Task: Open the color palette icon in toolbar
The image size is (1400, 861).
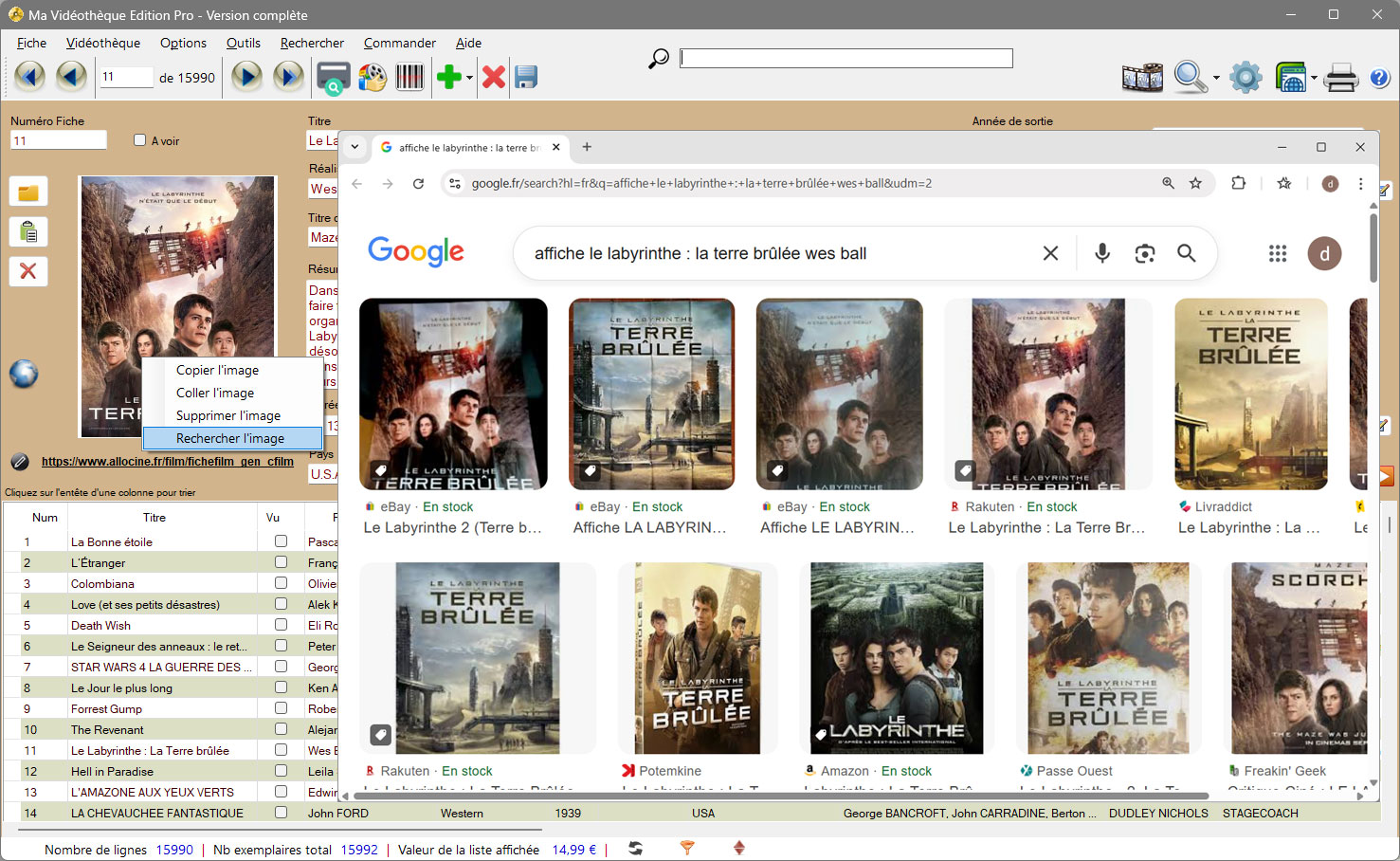Action: tap(372, 77)
